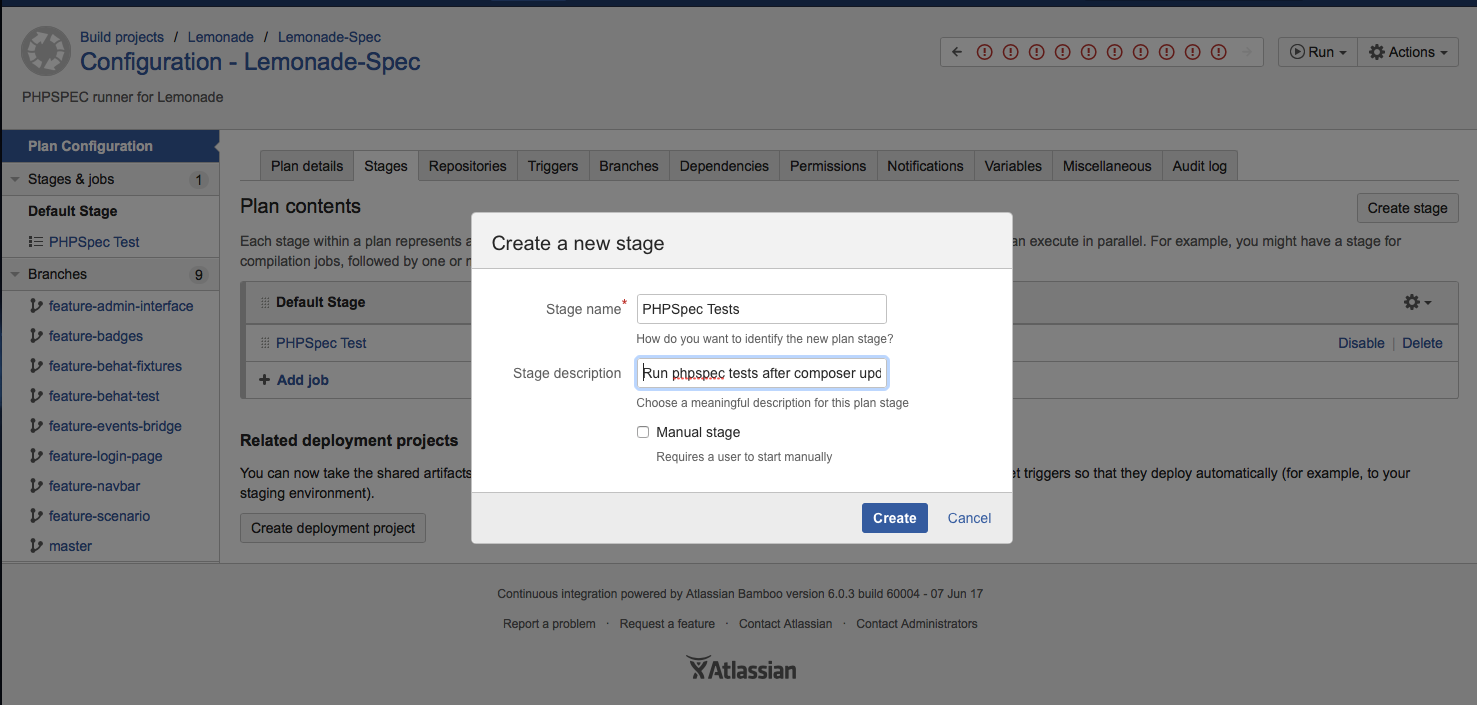1477x705 pixels.
Task: Enable the Manual stage checkbox
Action: tap(643, 432)
